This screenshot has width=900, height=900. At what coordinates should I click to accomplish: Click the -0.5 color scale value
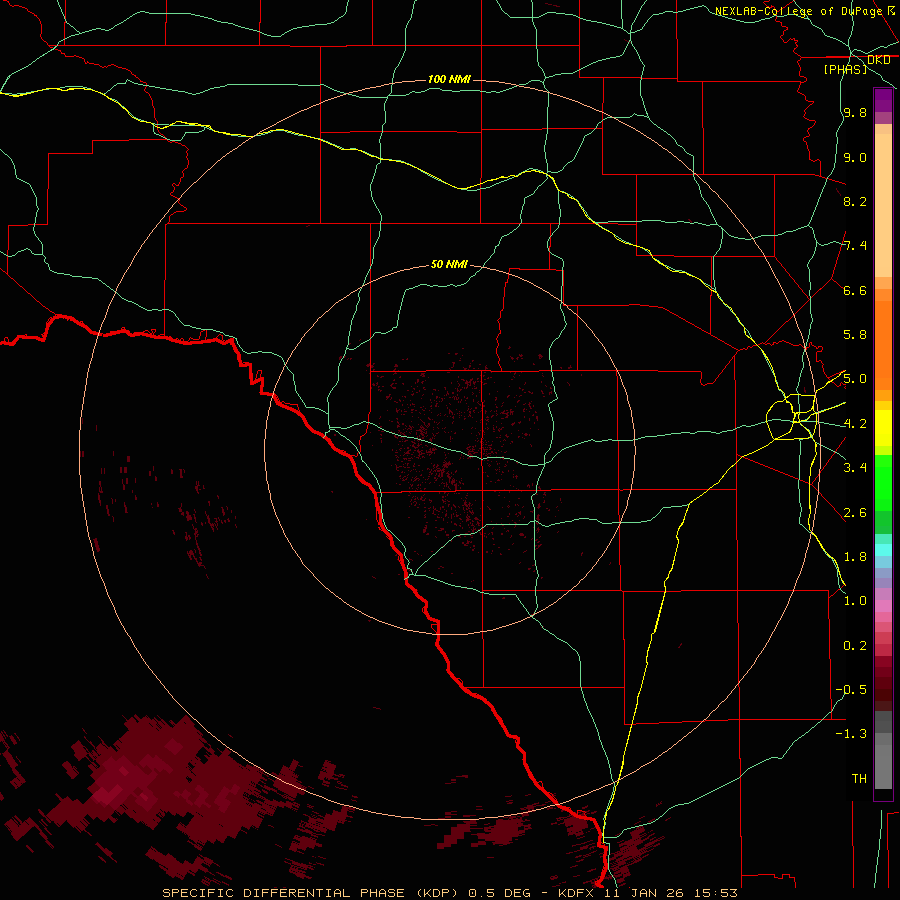coord(851,689)
